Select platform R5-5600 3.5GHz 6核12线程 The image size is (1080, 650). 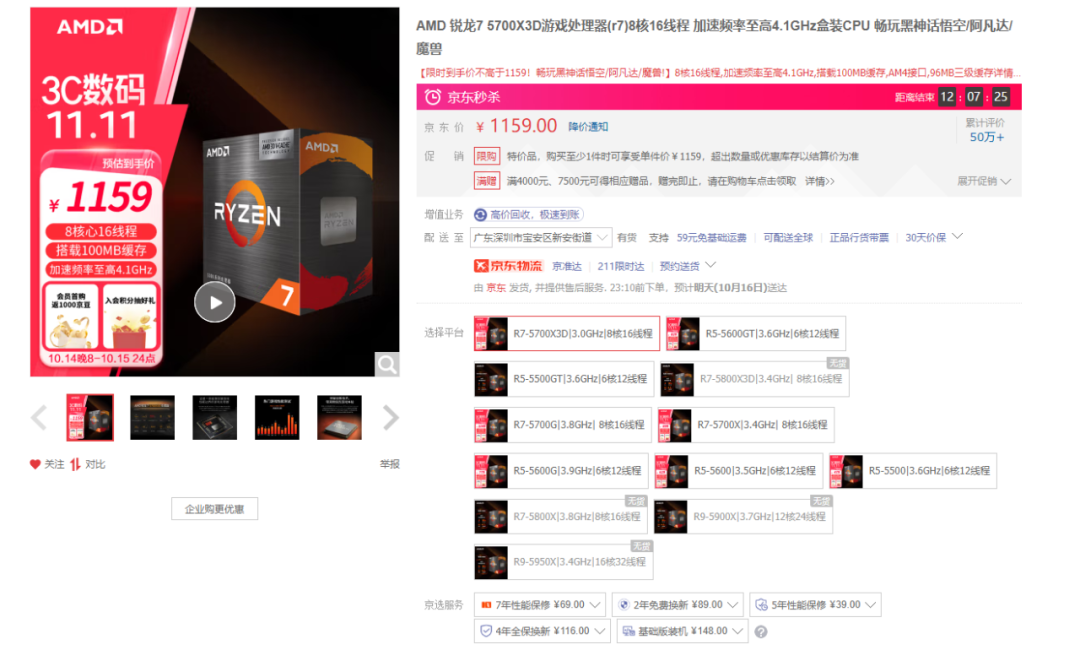pos(738,471)
